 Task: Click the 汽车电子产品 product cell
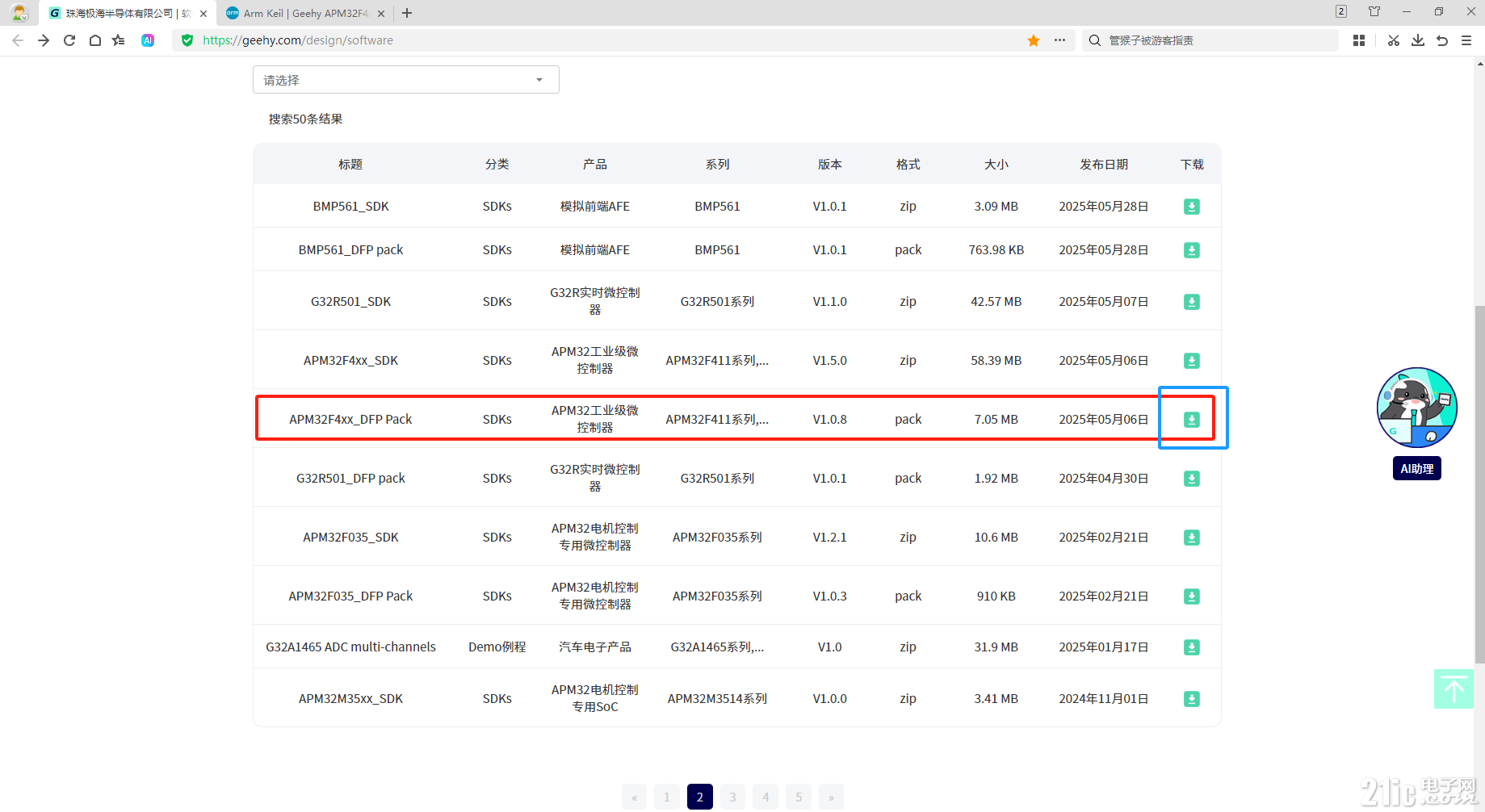595,647
